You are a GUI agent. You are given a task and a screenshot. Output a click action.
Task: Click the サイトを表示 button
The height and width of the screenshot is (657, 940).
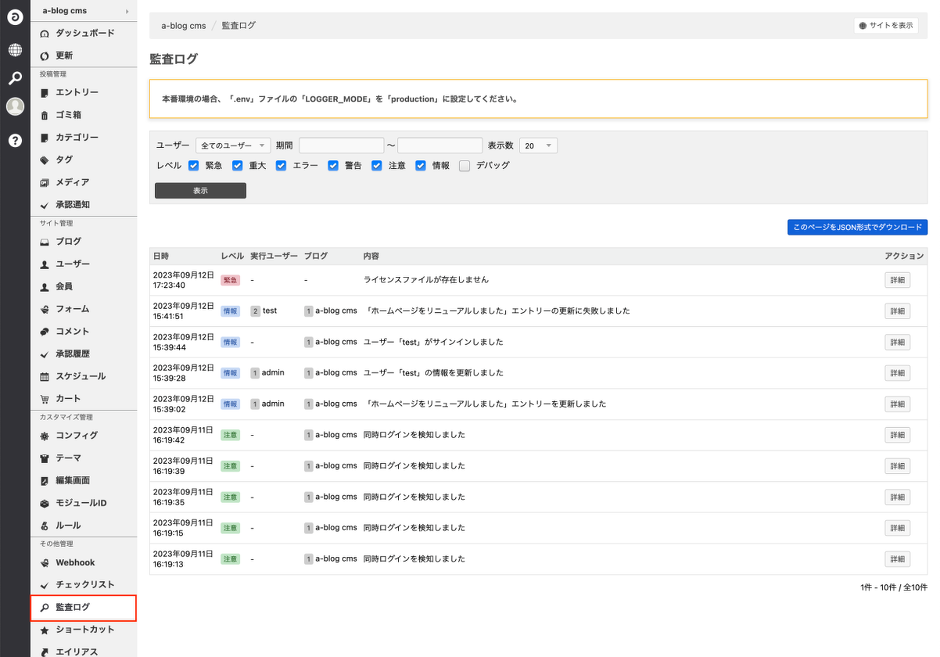click(885, 26)
